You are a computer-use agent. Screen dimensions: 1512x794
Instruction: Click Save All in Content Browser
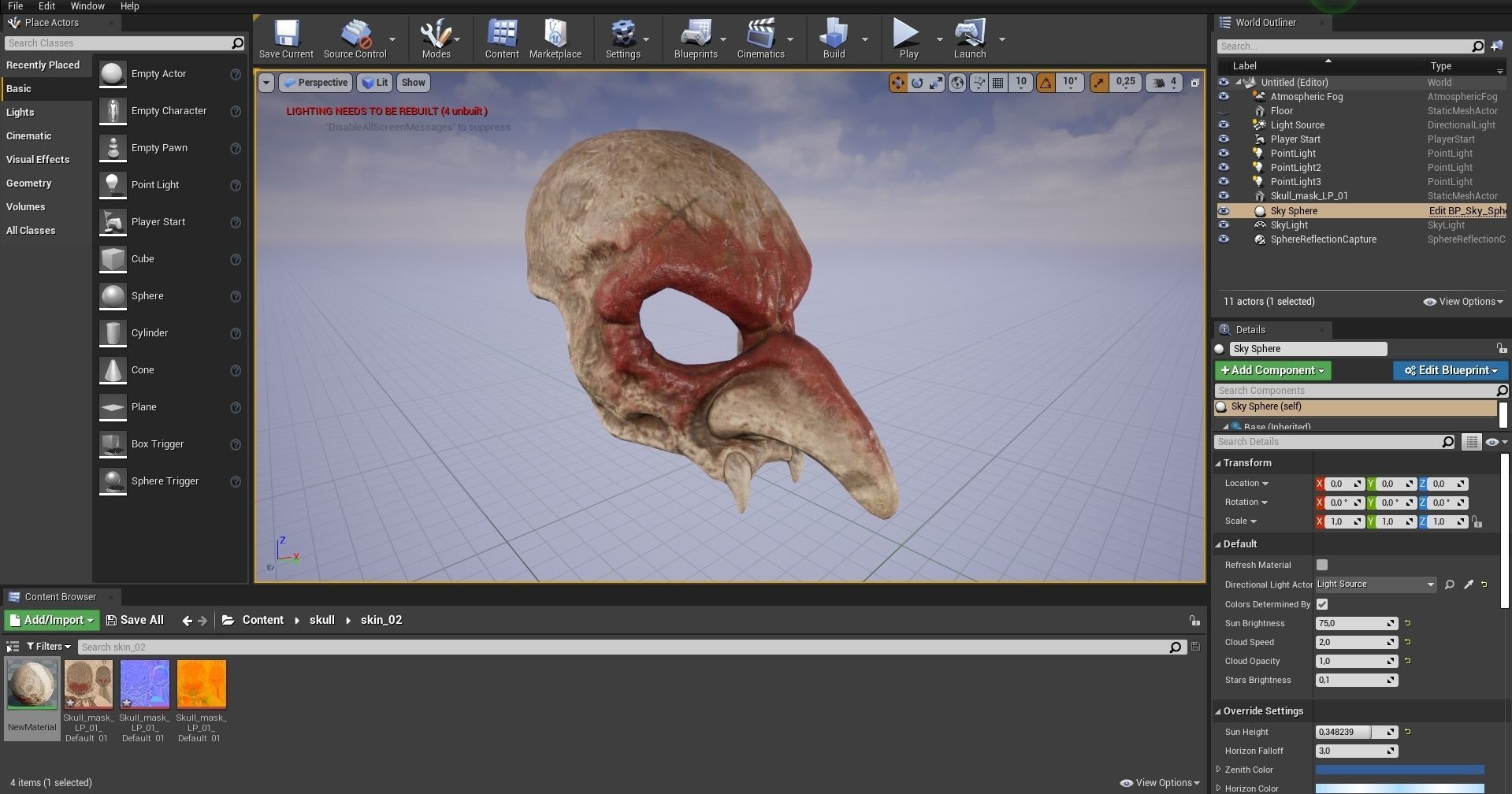(135, 621)
